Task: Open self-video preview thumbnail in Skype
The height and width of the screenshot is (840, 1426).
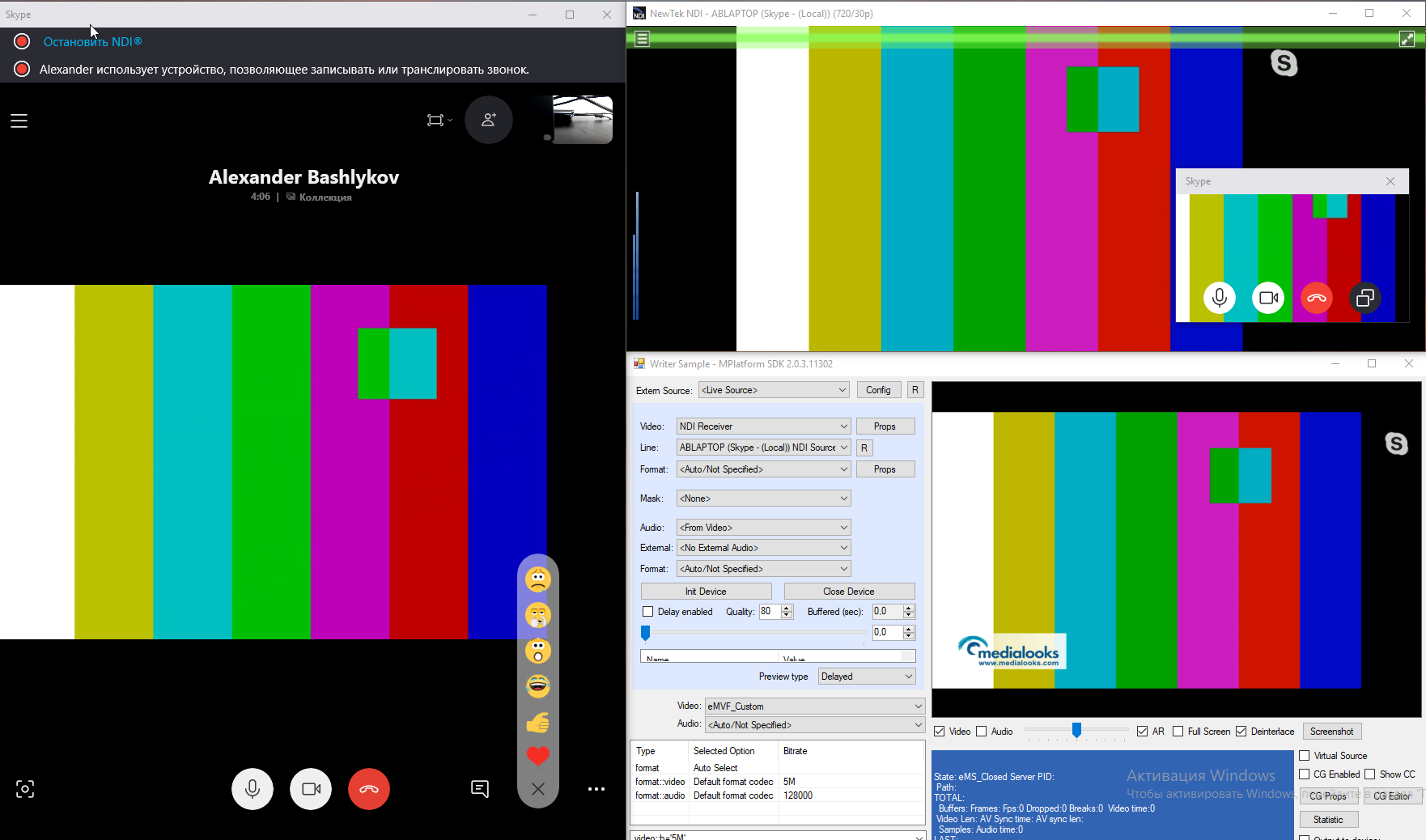Action: click(x=582, y=119)
